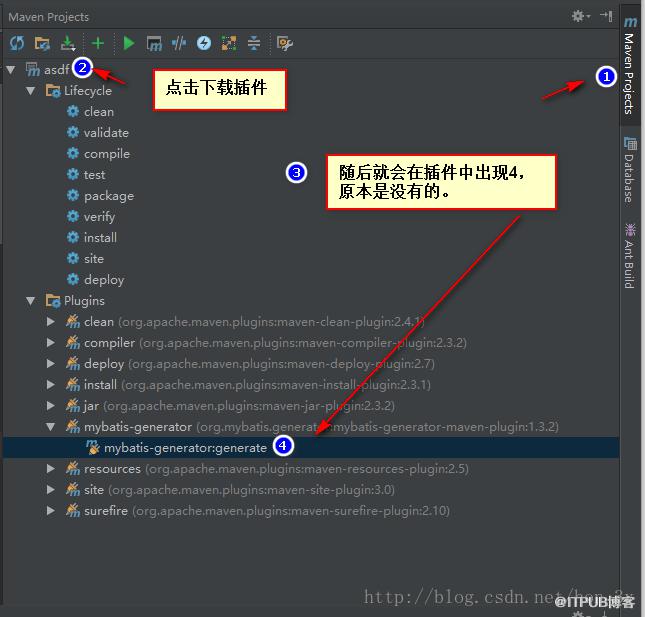Select the compile lifecycle phase
The image size is (645, 617).
pos(107,154)
